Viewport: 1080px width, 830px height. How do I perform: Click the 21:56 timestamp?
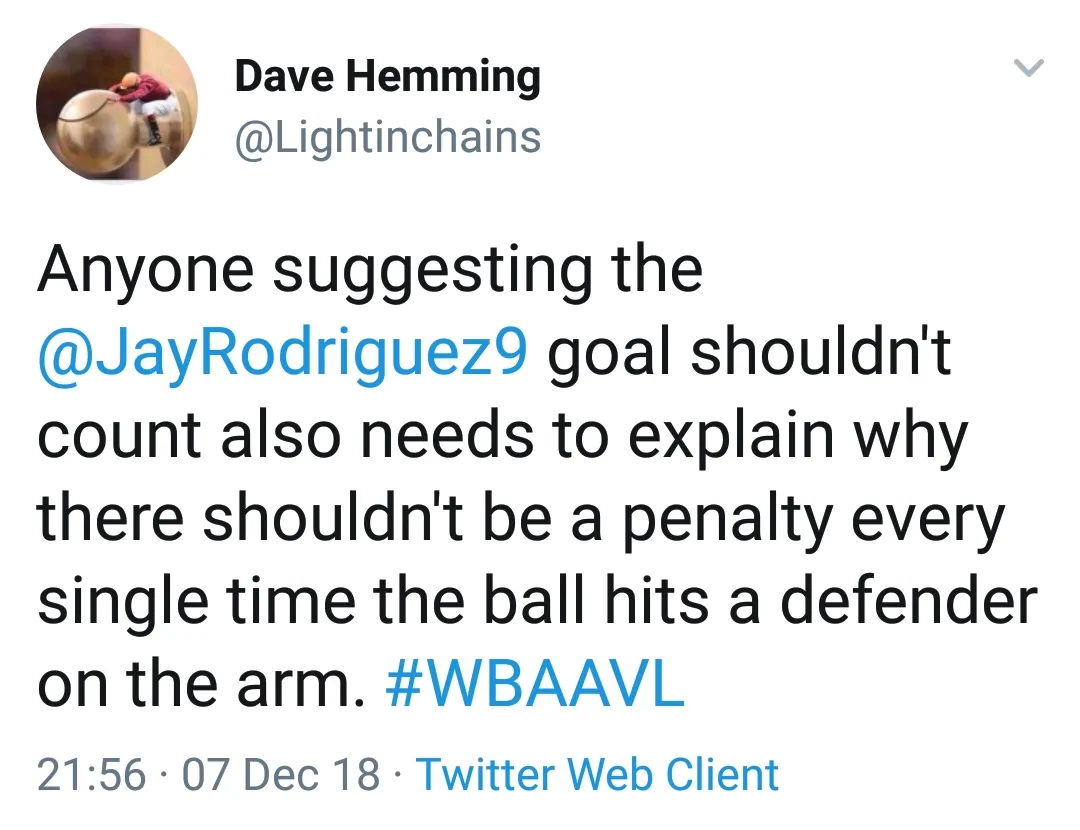point(91,775)
